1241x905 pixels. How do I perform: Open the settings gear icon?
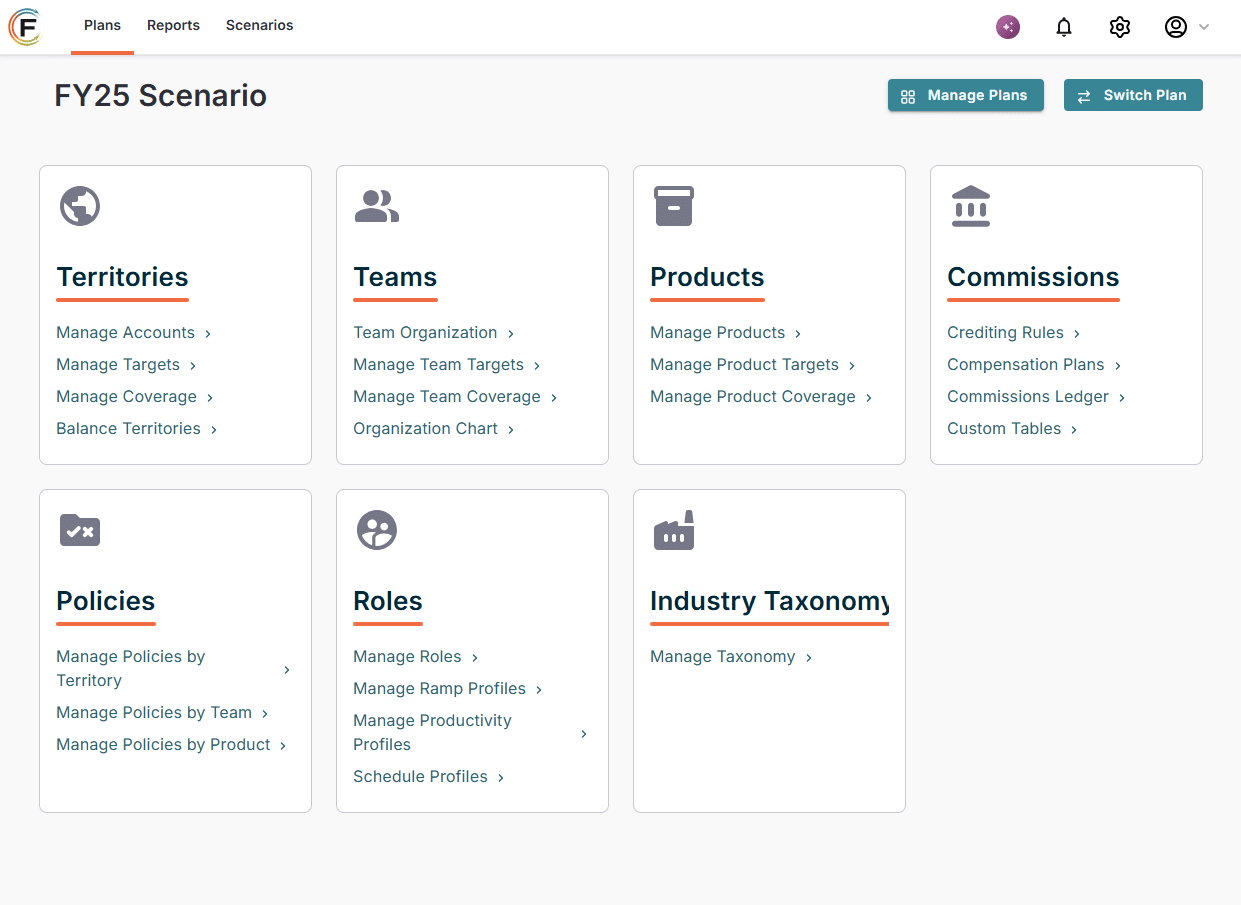tap(1120, 27)
